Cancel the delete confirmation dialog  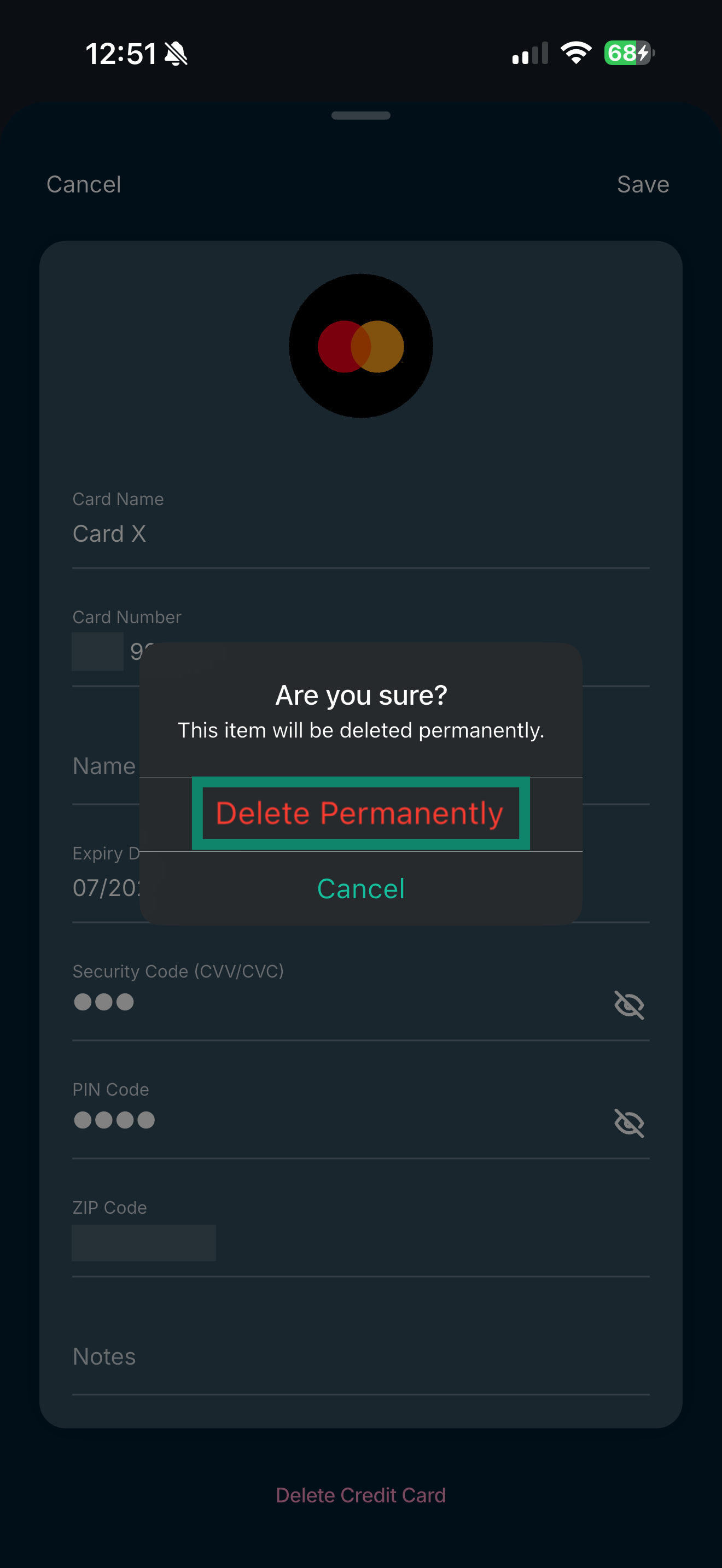click(x=360, y=888)
